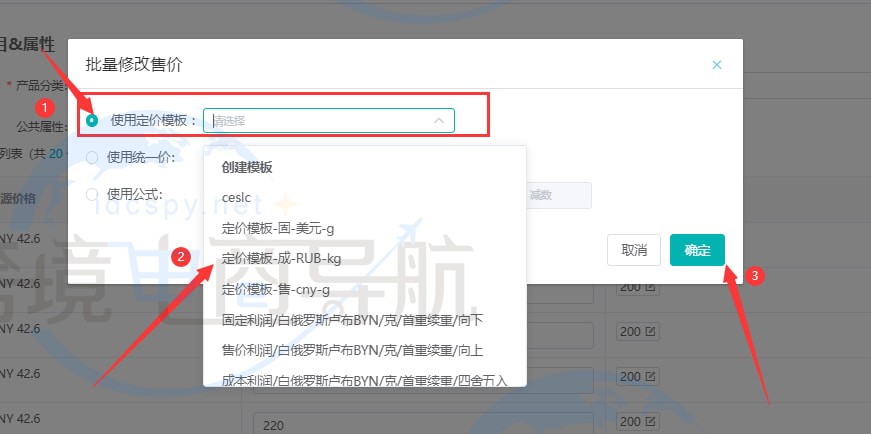Select 定价模板-售-cny-g from the dropdown

(275, 290)
